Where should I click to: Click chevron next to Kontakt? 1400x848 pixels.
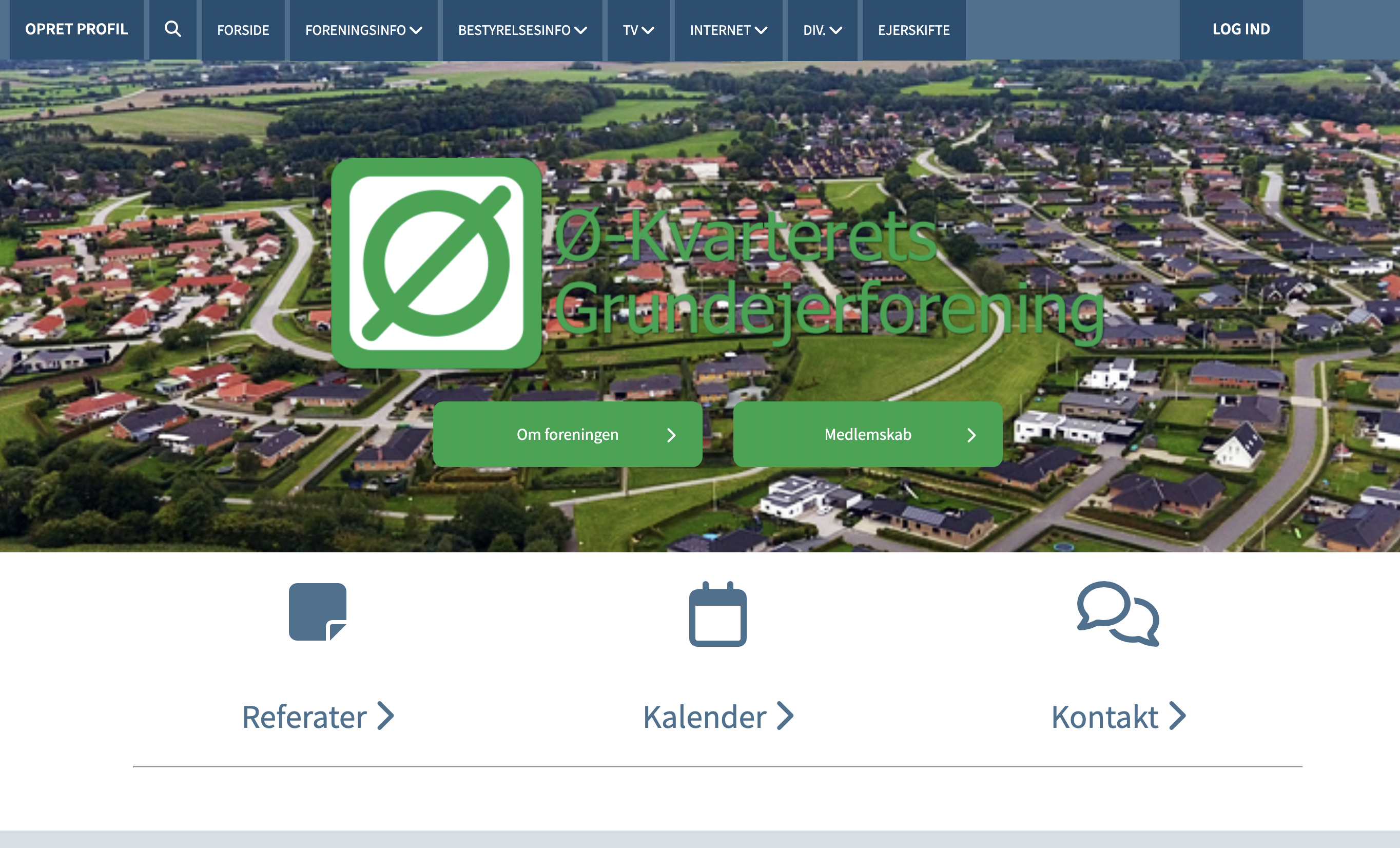(1177, 716)
